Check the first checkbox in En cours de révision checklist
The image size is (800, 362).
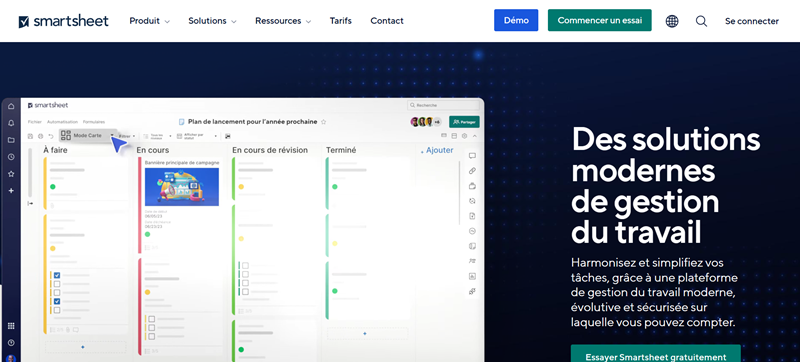(245, 266)
